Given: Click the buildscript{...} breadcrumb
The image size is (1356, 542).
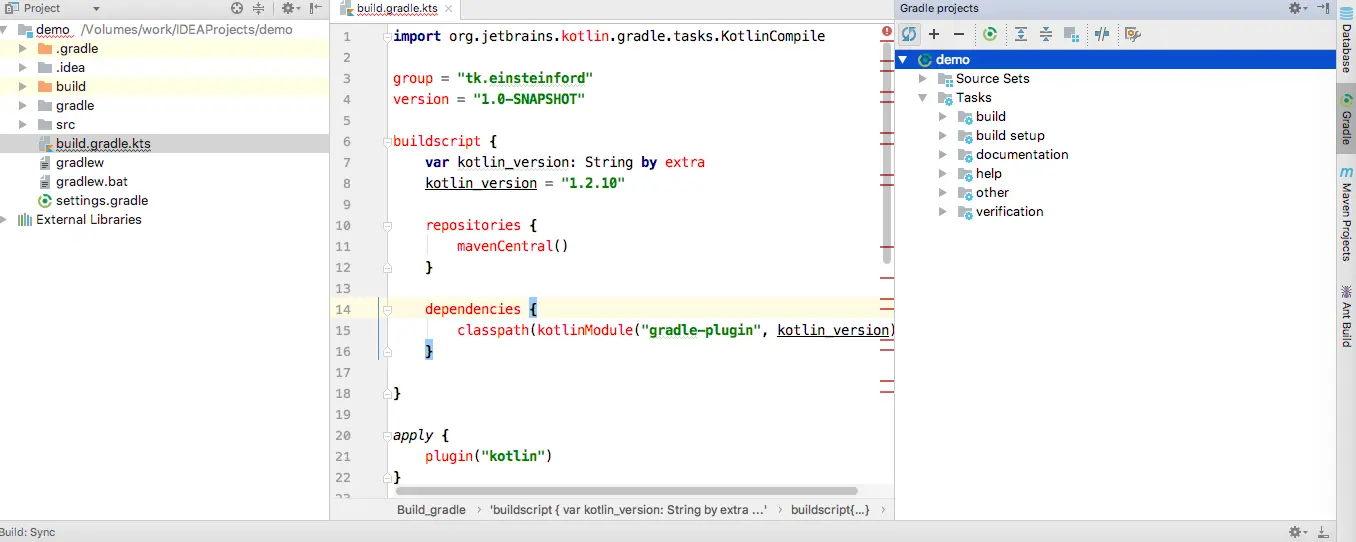Looking at the screenshot, I should coord(830,510).
